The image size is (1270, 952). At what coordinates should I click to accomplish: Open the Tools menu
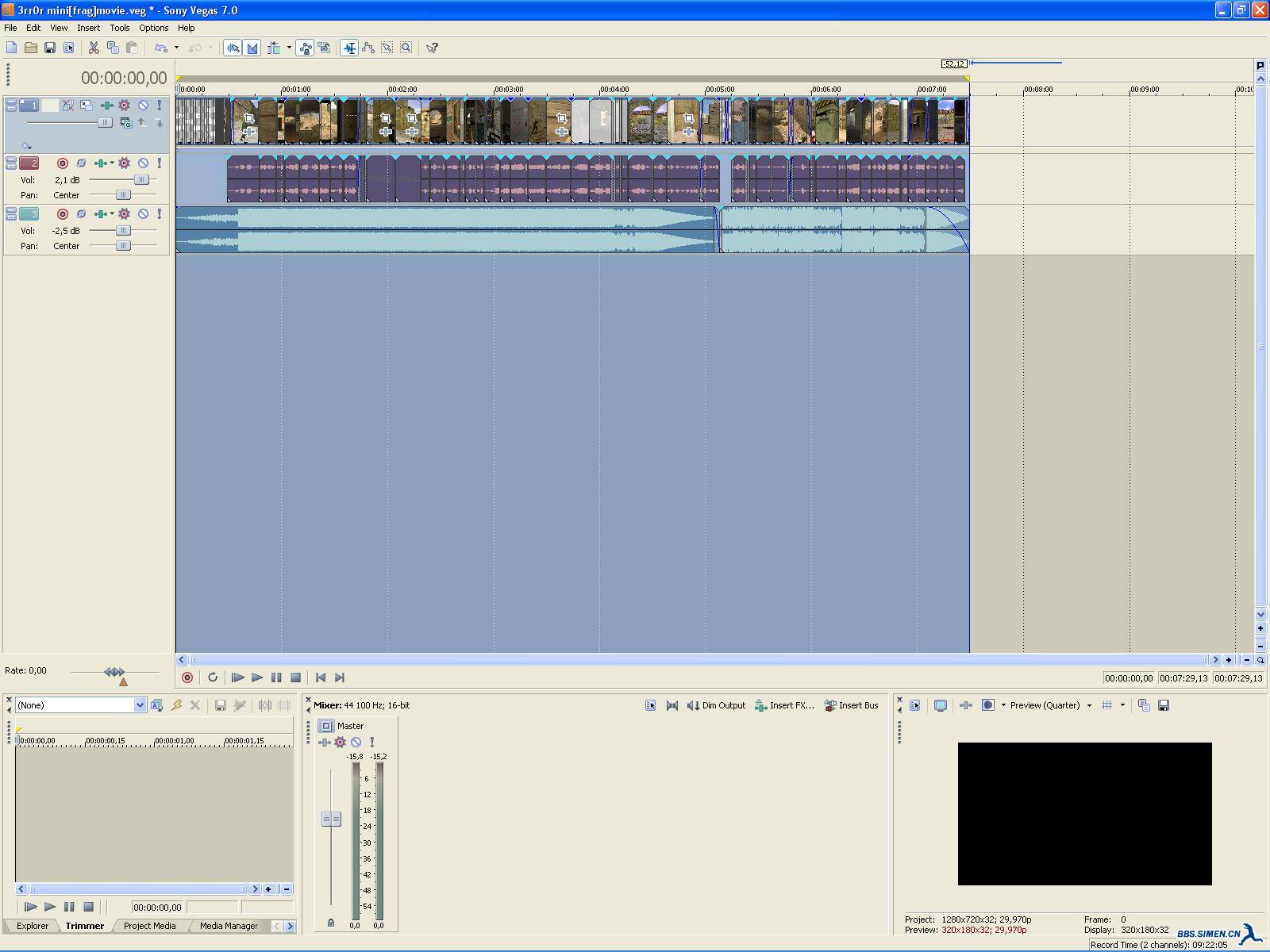point(120,28)
